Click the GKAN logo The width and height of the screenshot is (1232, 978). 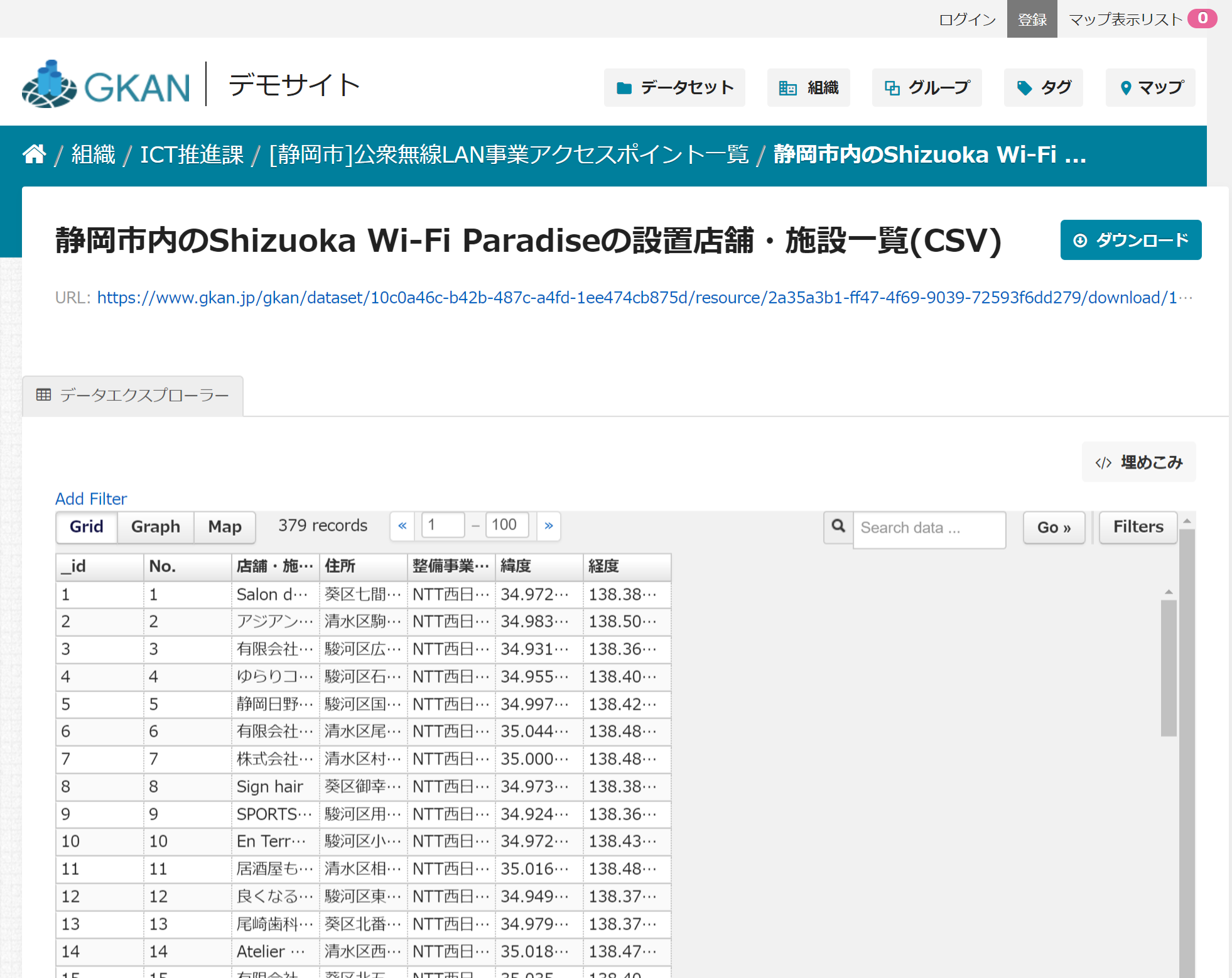click(x=105, y=84)
